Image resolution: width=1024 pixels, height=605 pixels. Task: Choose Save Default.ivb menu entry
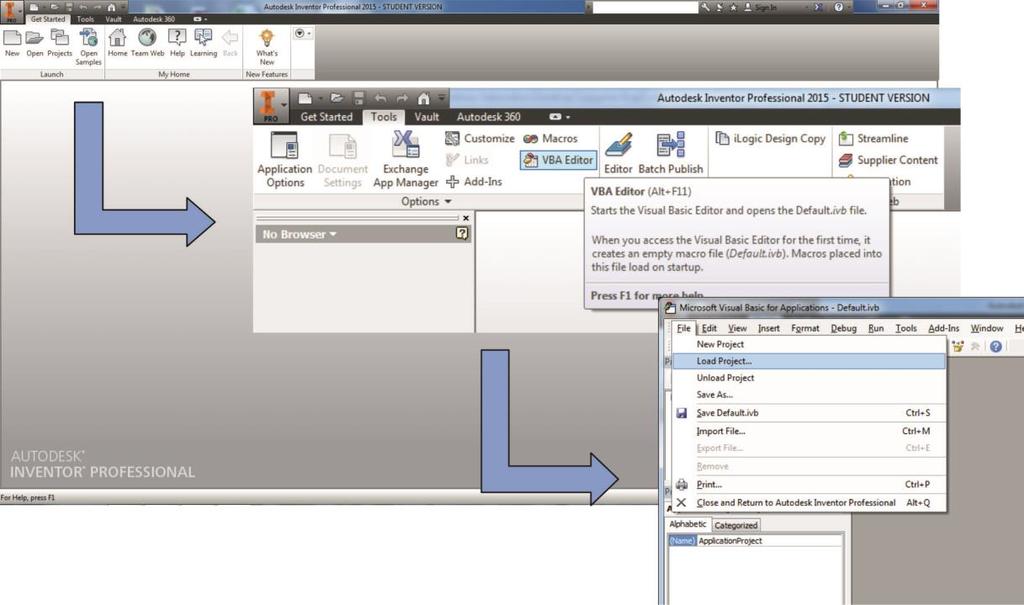(808, 413)
